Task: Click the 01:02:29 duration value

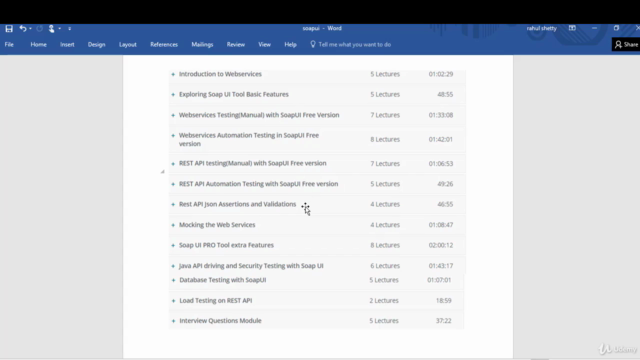Action: click(441, 74)
